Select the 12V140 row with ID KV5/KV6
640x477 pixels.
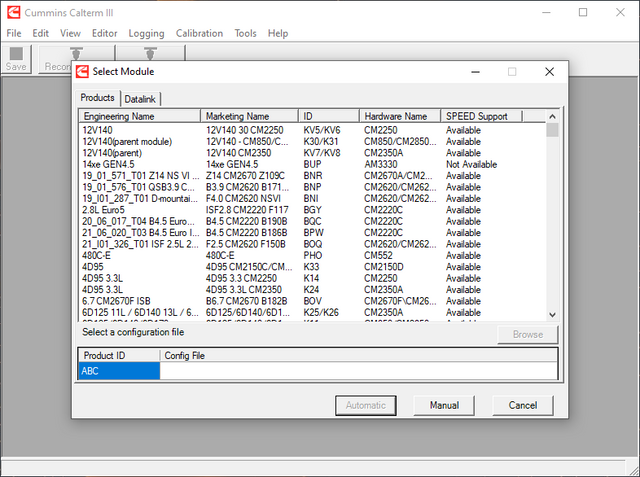click(312, 130)
